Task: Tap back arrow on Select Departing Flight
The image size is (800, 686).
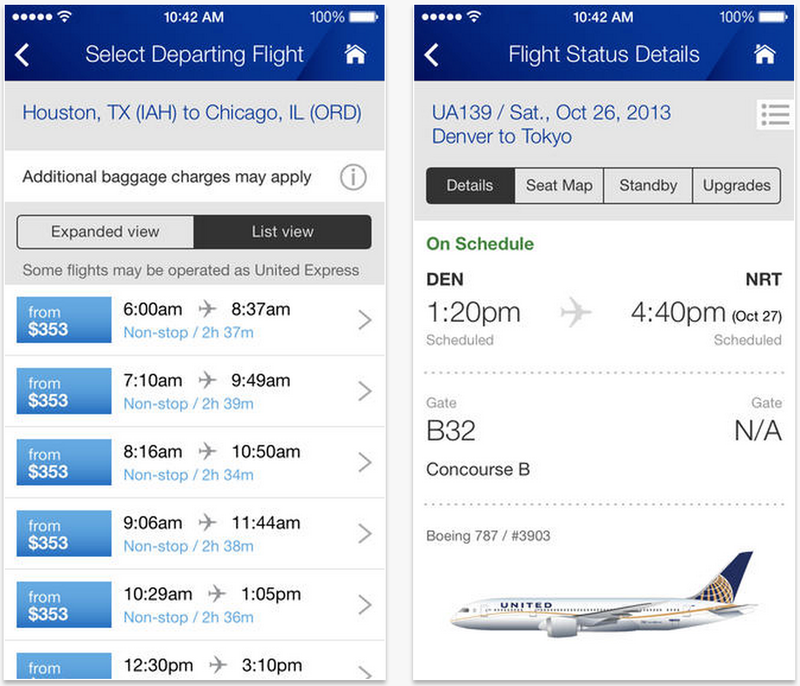Action: click(x=22, y=55)
